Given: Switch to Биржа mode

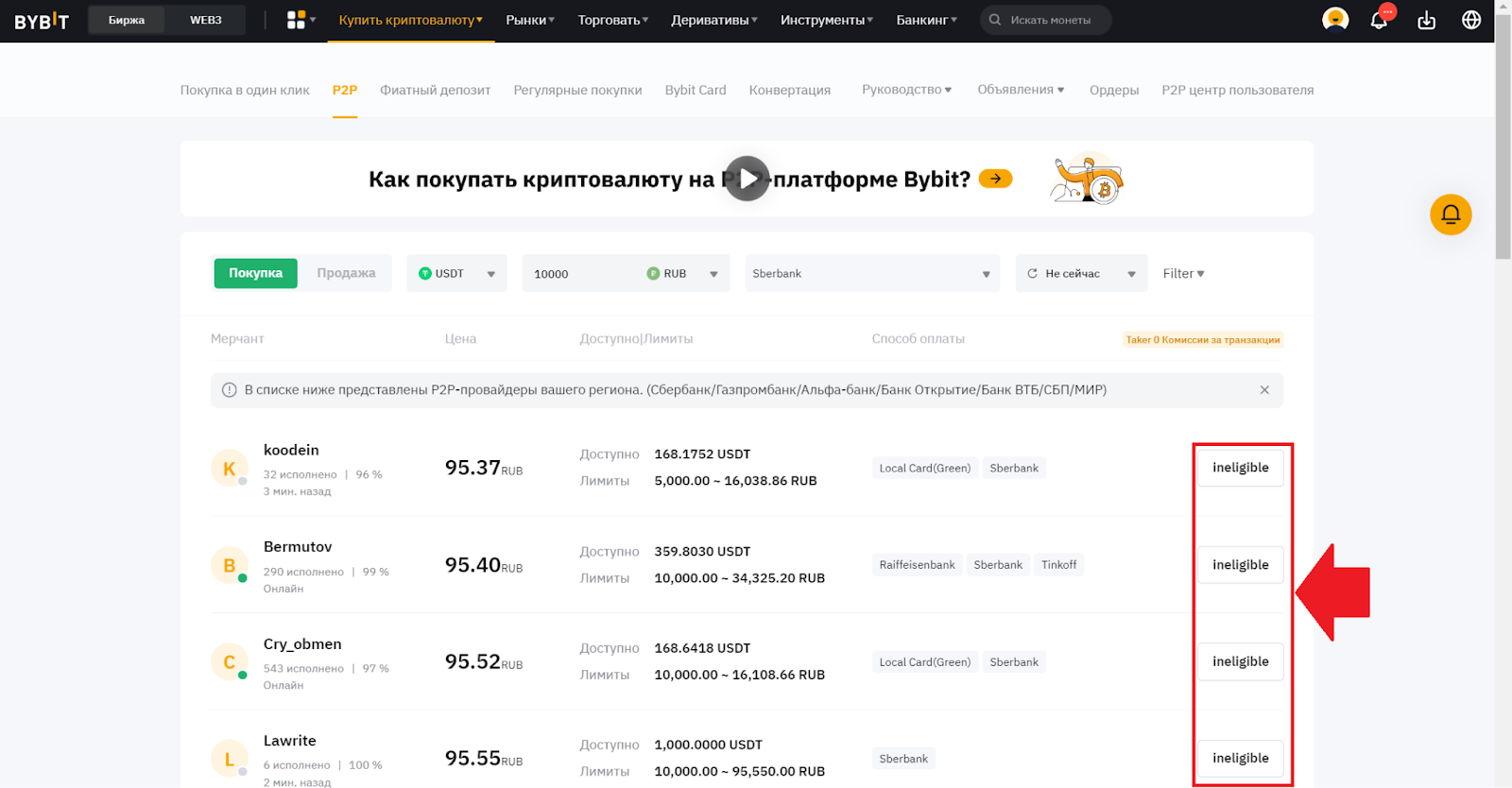Looking at the screenshot, I should click(x=127, y=20).
